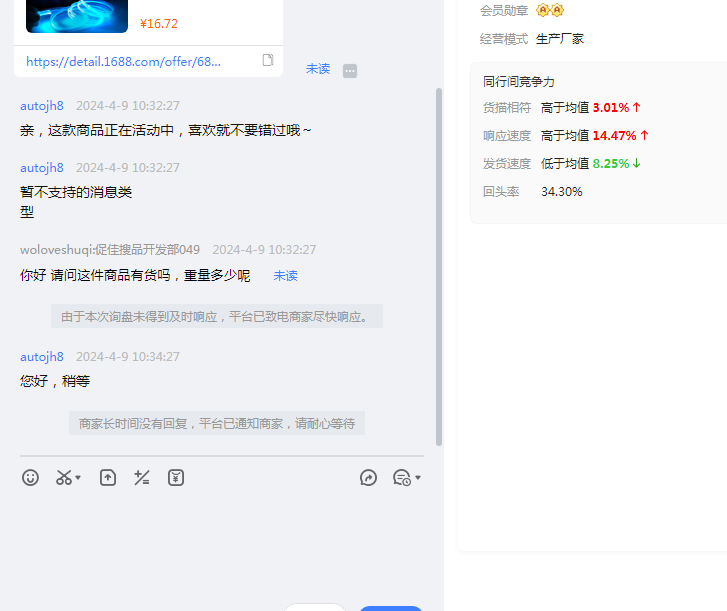
Task: Click the 未读 status beside the product card
Action: click(318, 69)
